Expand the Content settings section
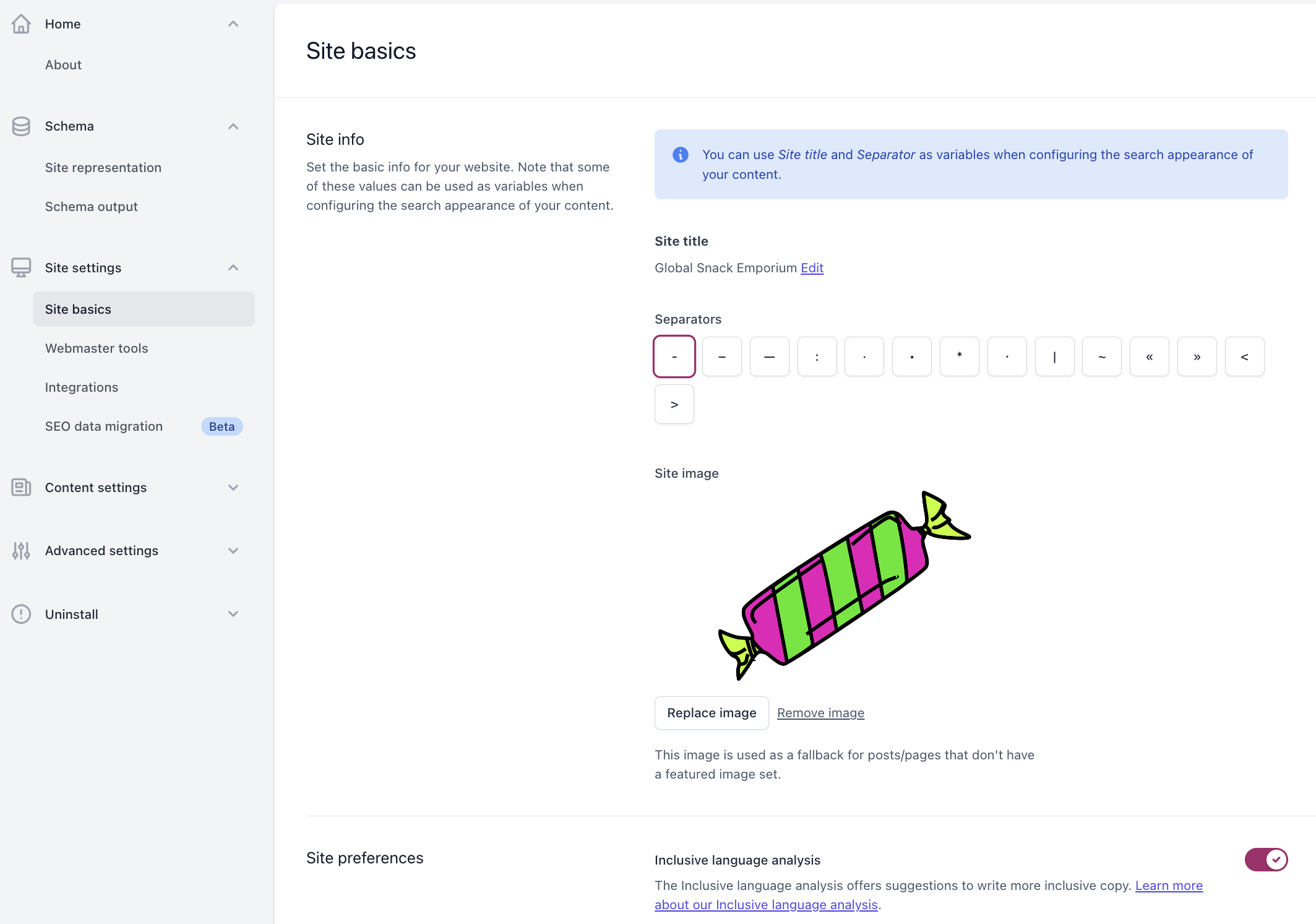The height and width of the screenshot is (924, 1316). 233,488
